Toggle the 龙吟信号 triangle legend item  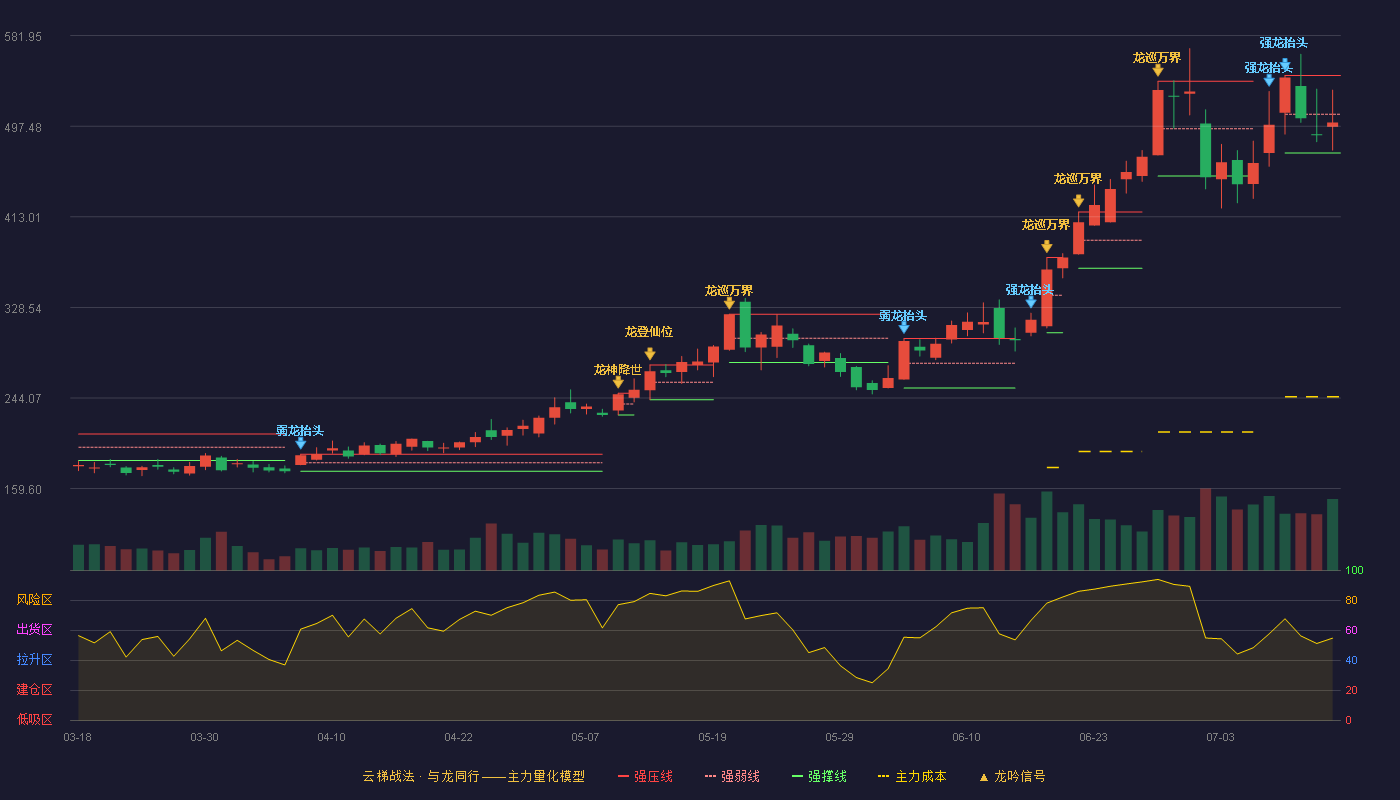point(1012,776)
